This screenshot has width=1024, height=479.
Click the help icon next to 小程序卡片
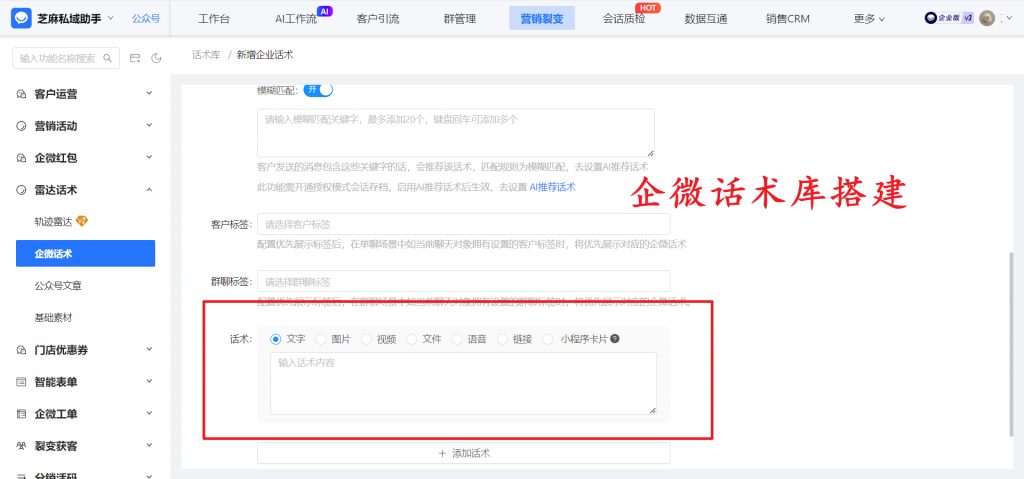[615, 339]
